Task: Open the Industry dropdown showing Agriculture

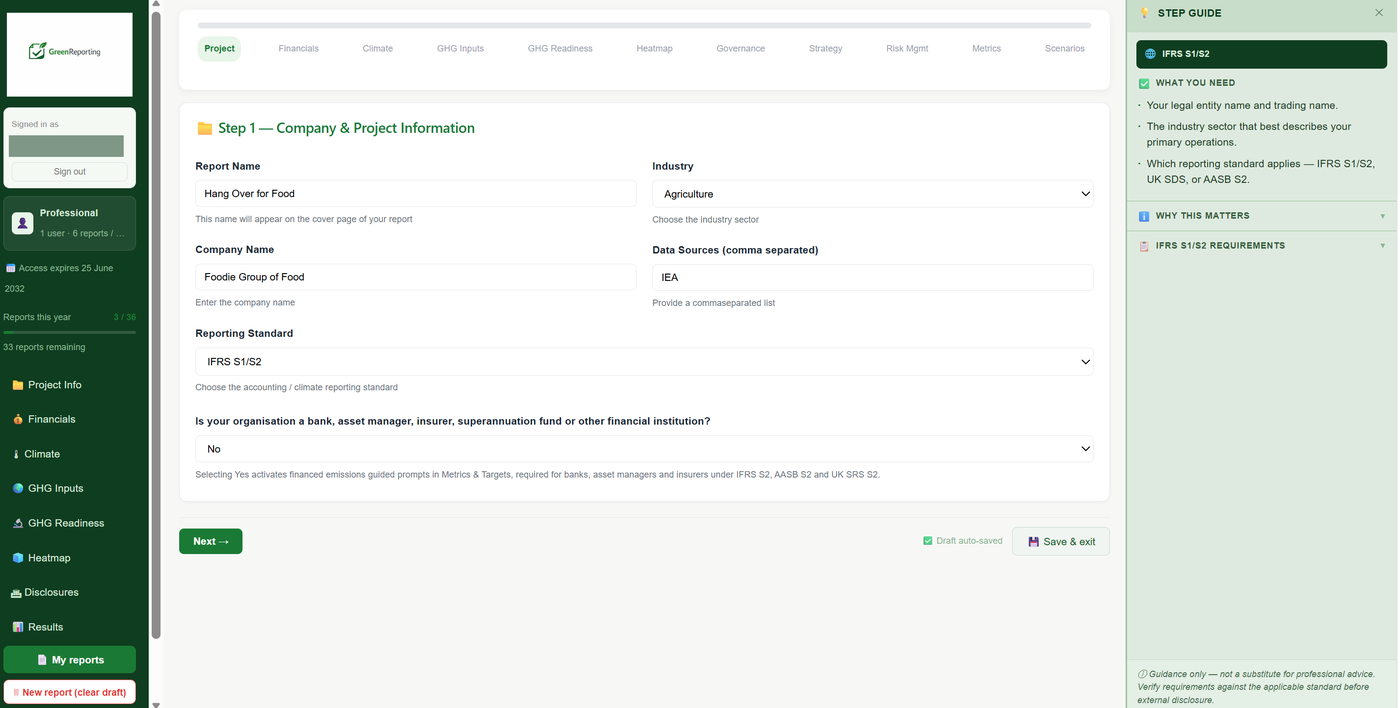Action: pyautogui.click(x=873, y=194)
